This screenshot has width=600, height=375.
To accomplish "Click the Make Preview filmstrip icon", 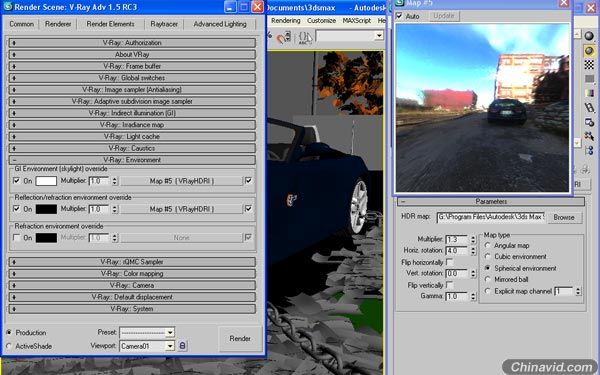I will [x=589, y=108].
